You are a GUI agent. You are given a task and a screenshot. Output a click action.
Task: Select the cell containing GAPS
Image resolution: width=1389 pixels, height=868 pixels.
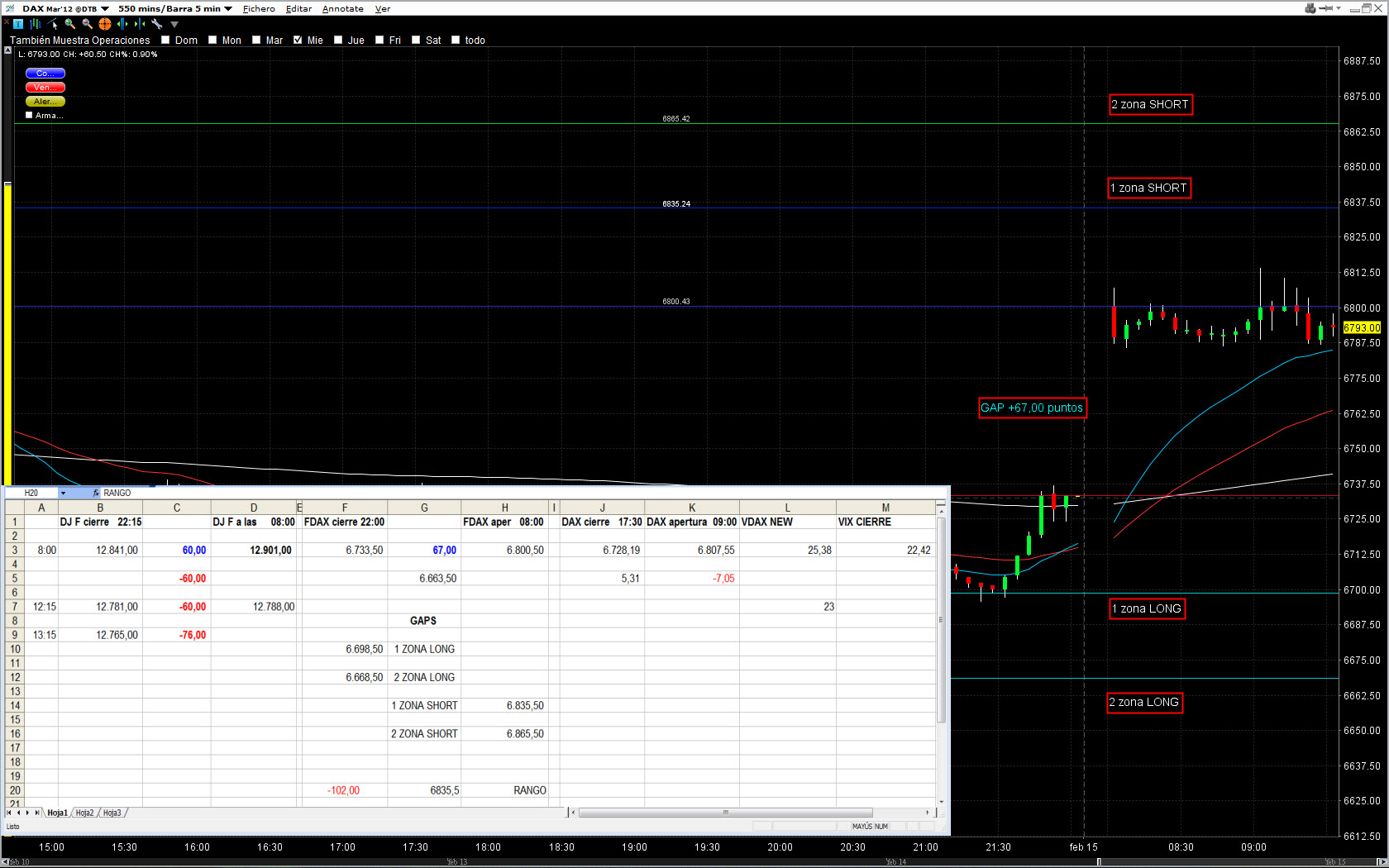pyautogui.click(x=424, y=620)
